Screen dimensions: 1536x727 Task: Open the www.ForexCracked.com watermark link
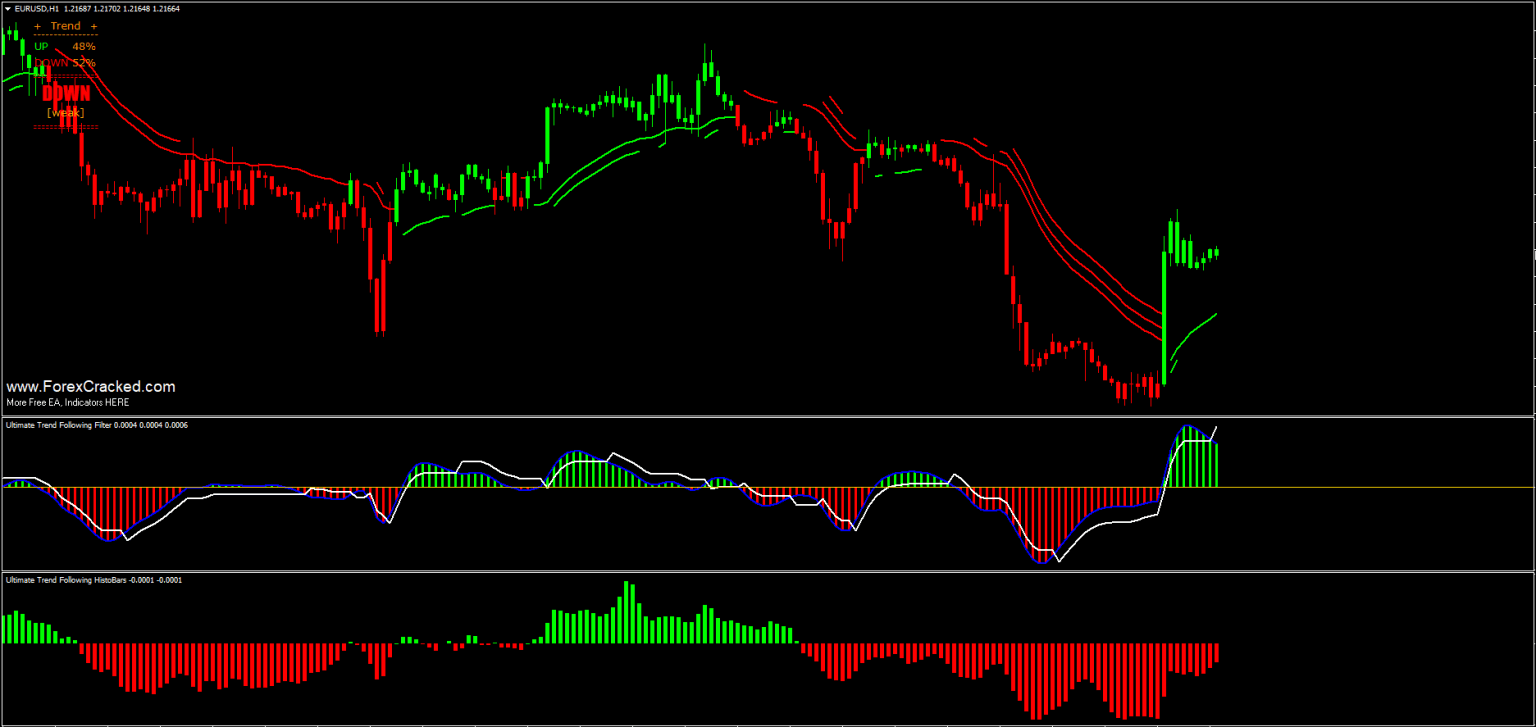tap(89, 386)
